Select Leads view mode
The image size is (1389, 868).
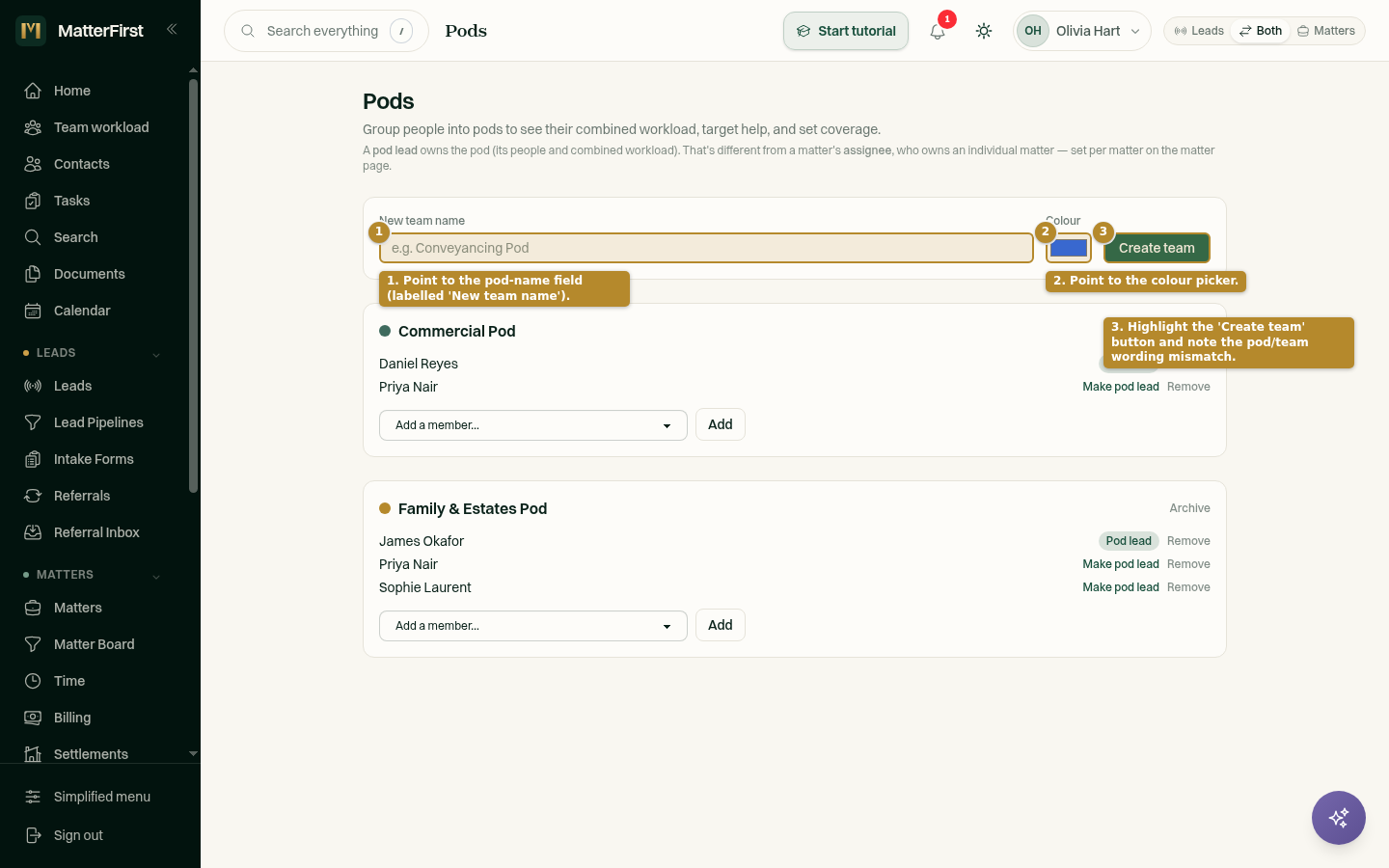[1199, 31]
